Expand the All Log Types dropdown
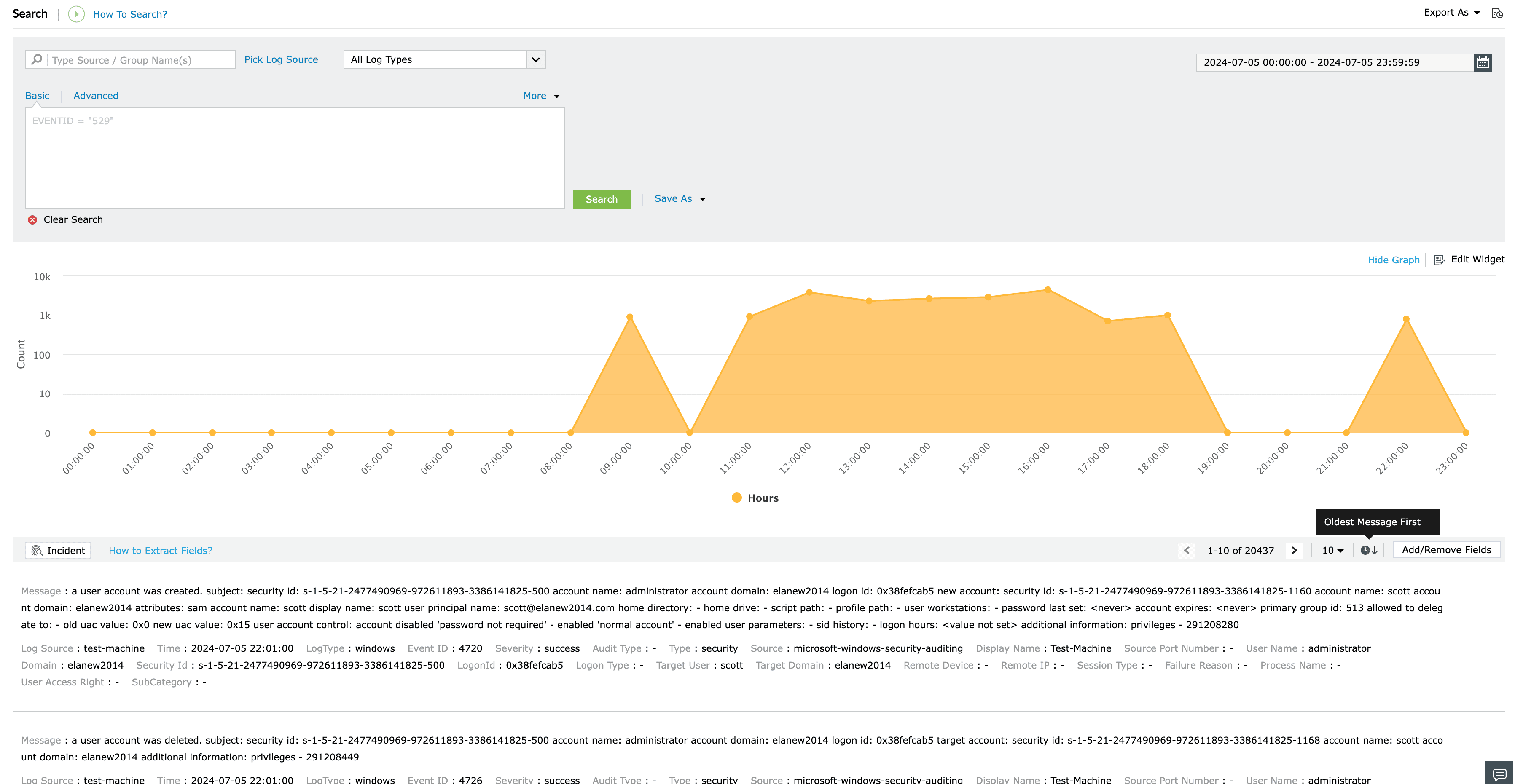This screenshot has width=1515, height=784. pos(535,59)
